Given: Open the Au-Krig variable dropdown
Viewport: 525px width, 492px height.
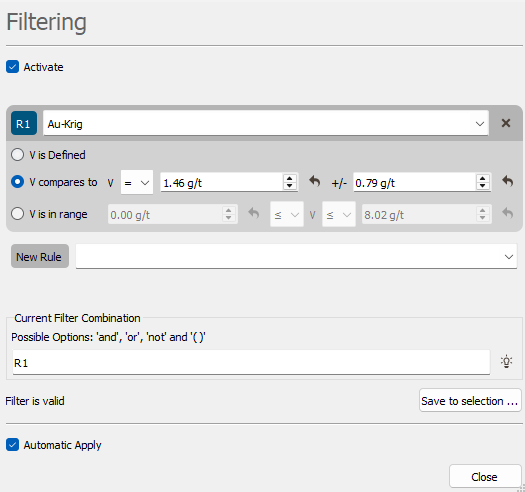Looking at the screenshot, I should point(266,123).
